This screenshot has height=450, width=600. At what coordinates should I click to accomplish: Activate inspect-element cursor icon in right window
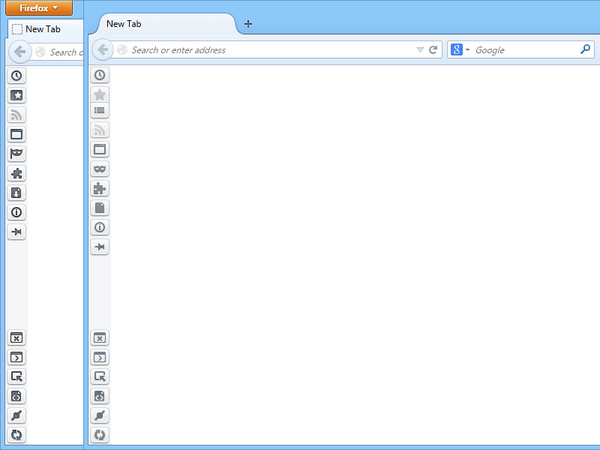[x=100, y=377]
